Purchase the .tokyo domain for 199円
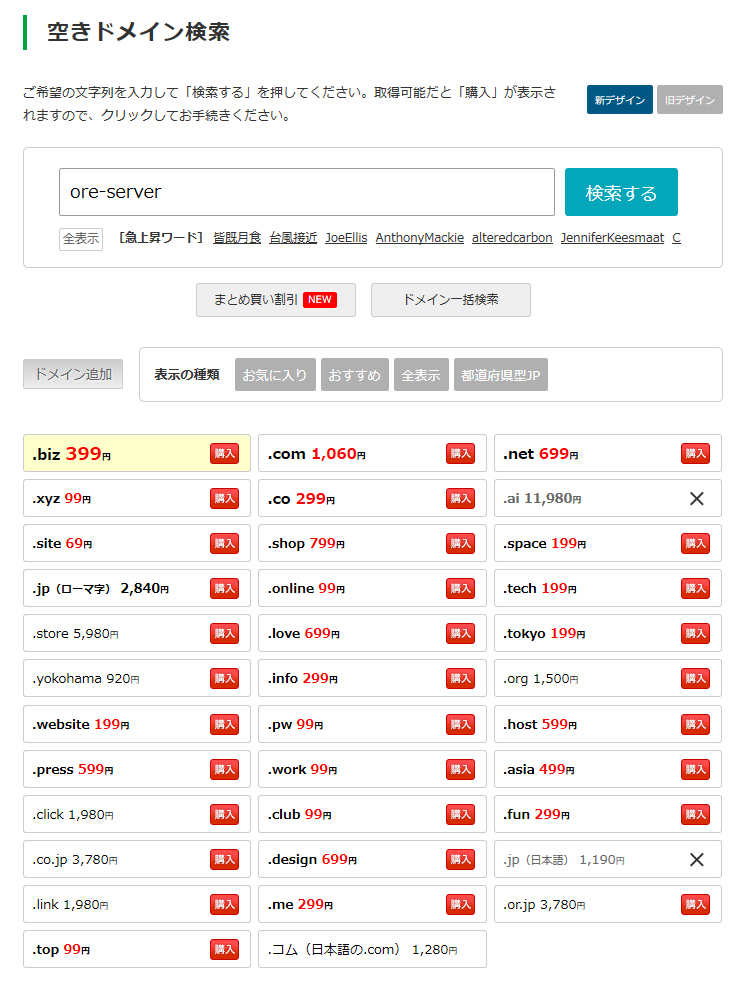The width and height of the screenshot is (740, 1000). (695, 633)
